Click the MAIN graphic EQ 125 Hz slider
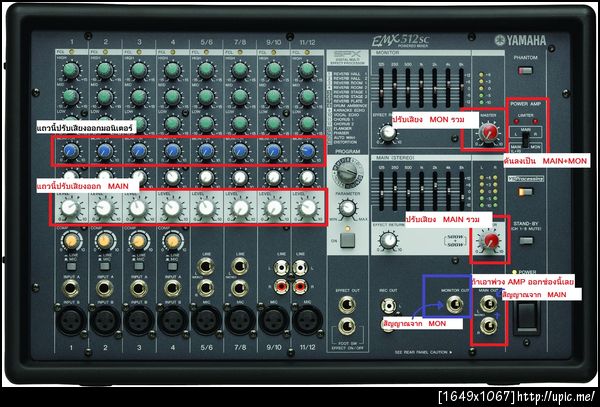This screenshot has height=407, width=600. click(381, 191)
